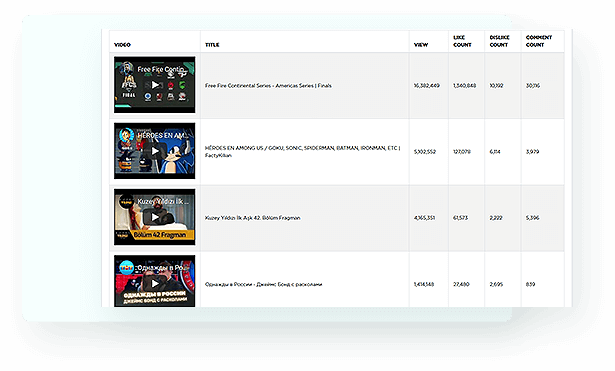Image resolution: width=615 pixels, height=371 pixels.
Task: Select the Free Fire video thumbnail title overlay
Action: click(x=161, y=69)
